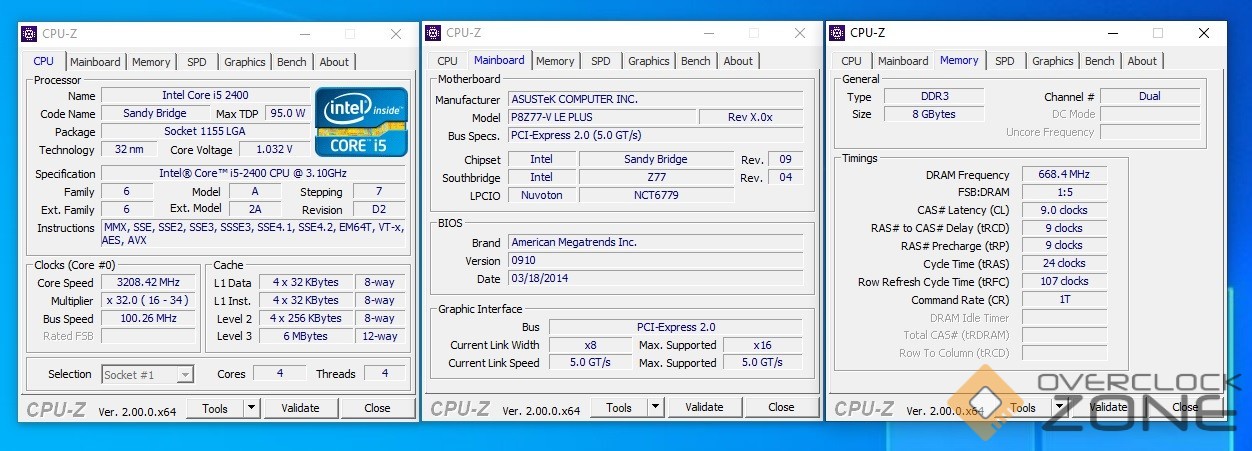The width and height of the screenshot is (1252, 451).
Task: Click the Intel Core i5 logo badge
Action: 361,122
